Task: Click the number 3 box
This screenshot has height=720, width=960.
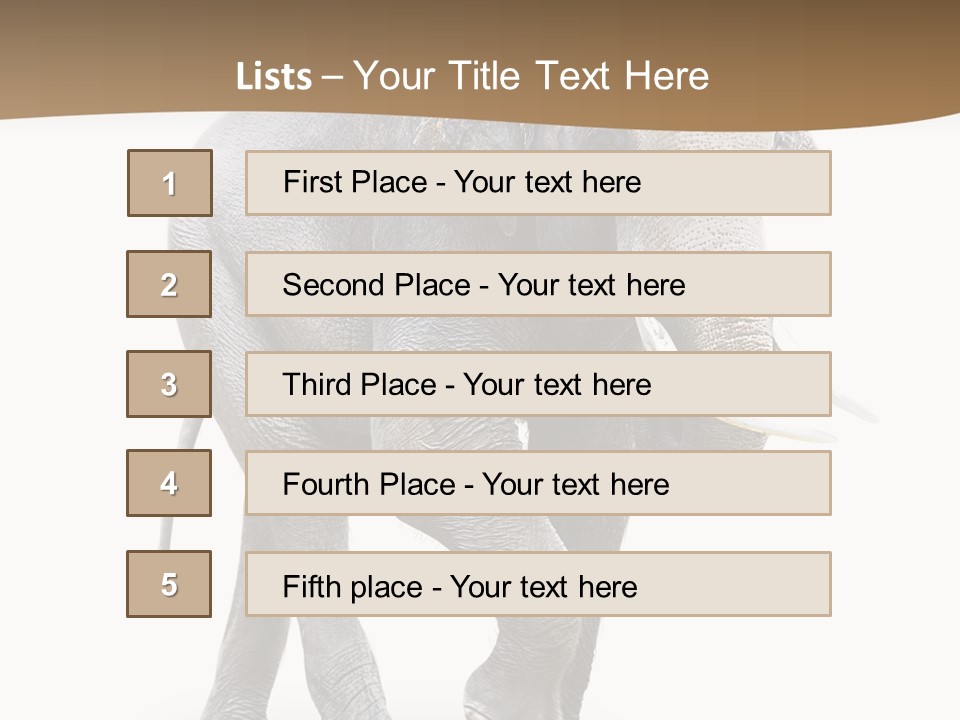Action: click(x=169, y=384)
